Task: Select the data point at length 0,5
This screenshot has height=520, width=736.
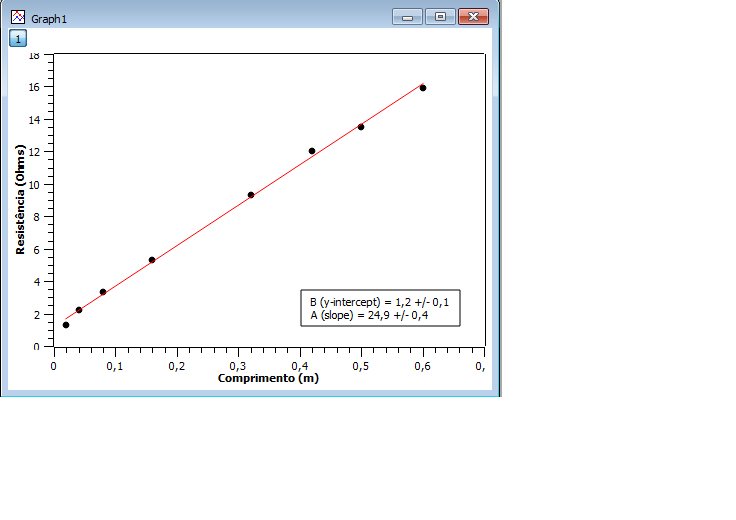Action: click(361, 127)
